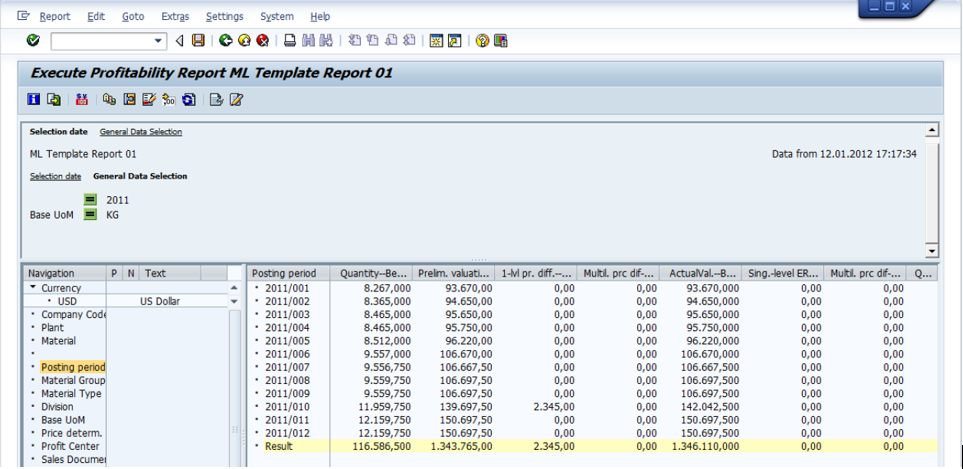Click the Prelim. valuati... column header
This screenshot has width=963, height=469.
453,273
